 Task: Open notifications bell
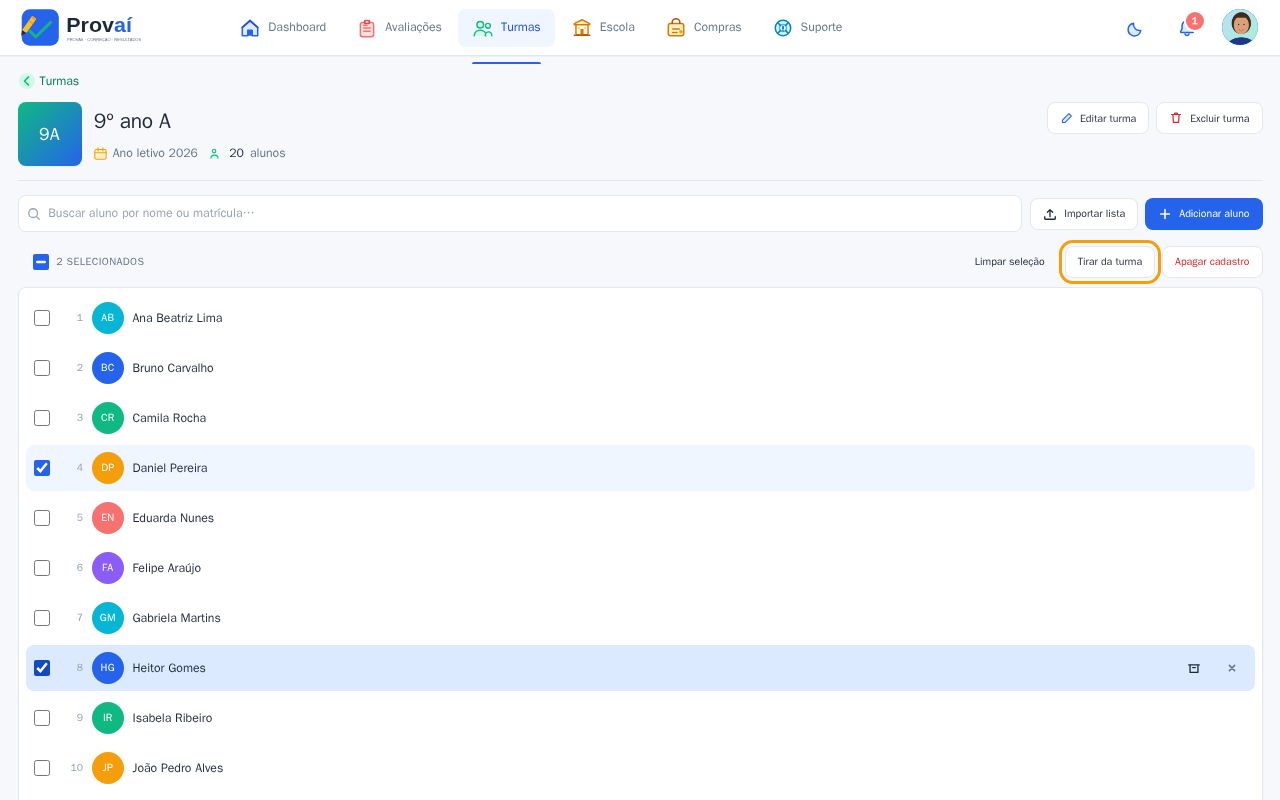tap(1187, 28)
